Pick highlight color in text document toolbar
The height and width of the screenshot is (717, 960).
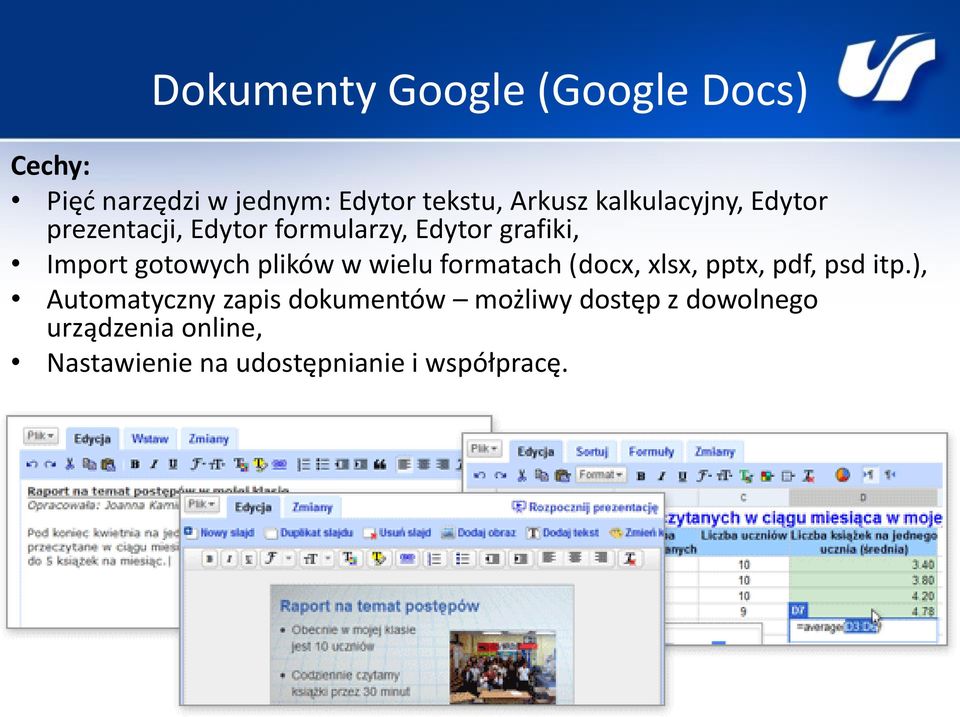coord(260,465)
